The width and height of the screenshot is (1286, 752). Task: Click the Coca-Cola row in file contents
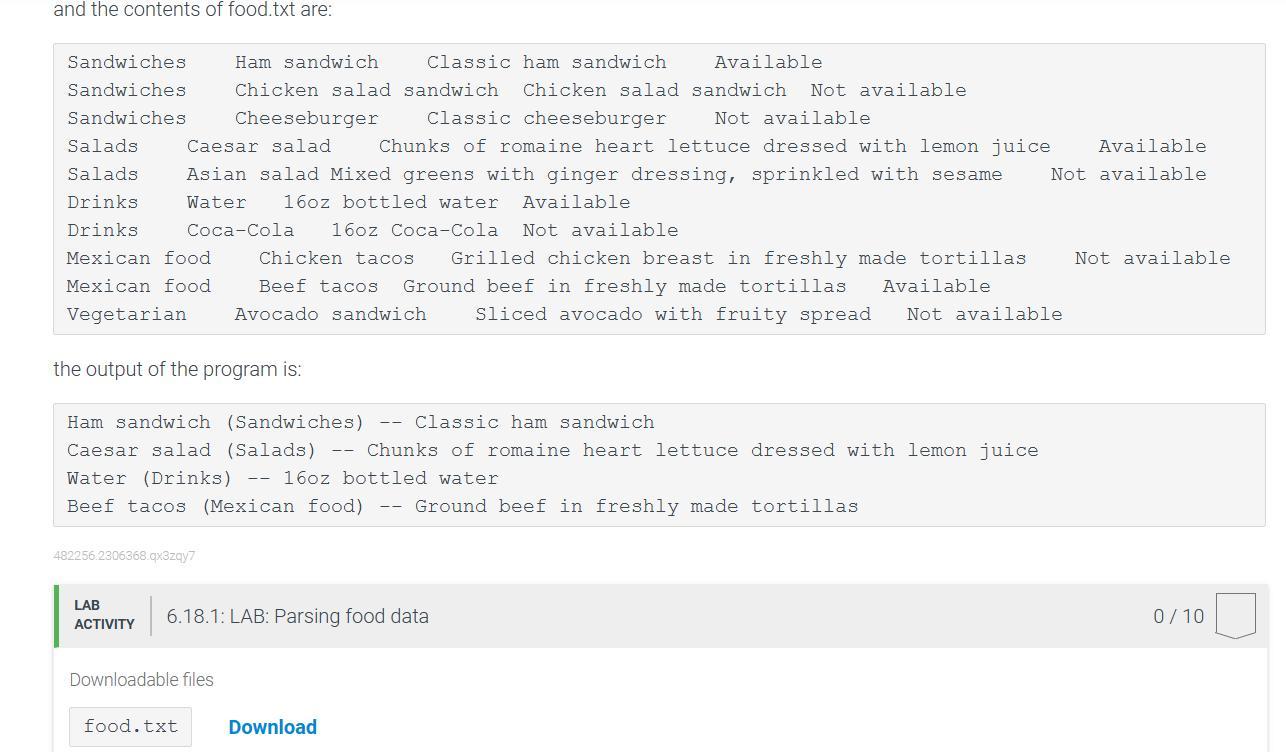(x=372, y=230)
